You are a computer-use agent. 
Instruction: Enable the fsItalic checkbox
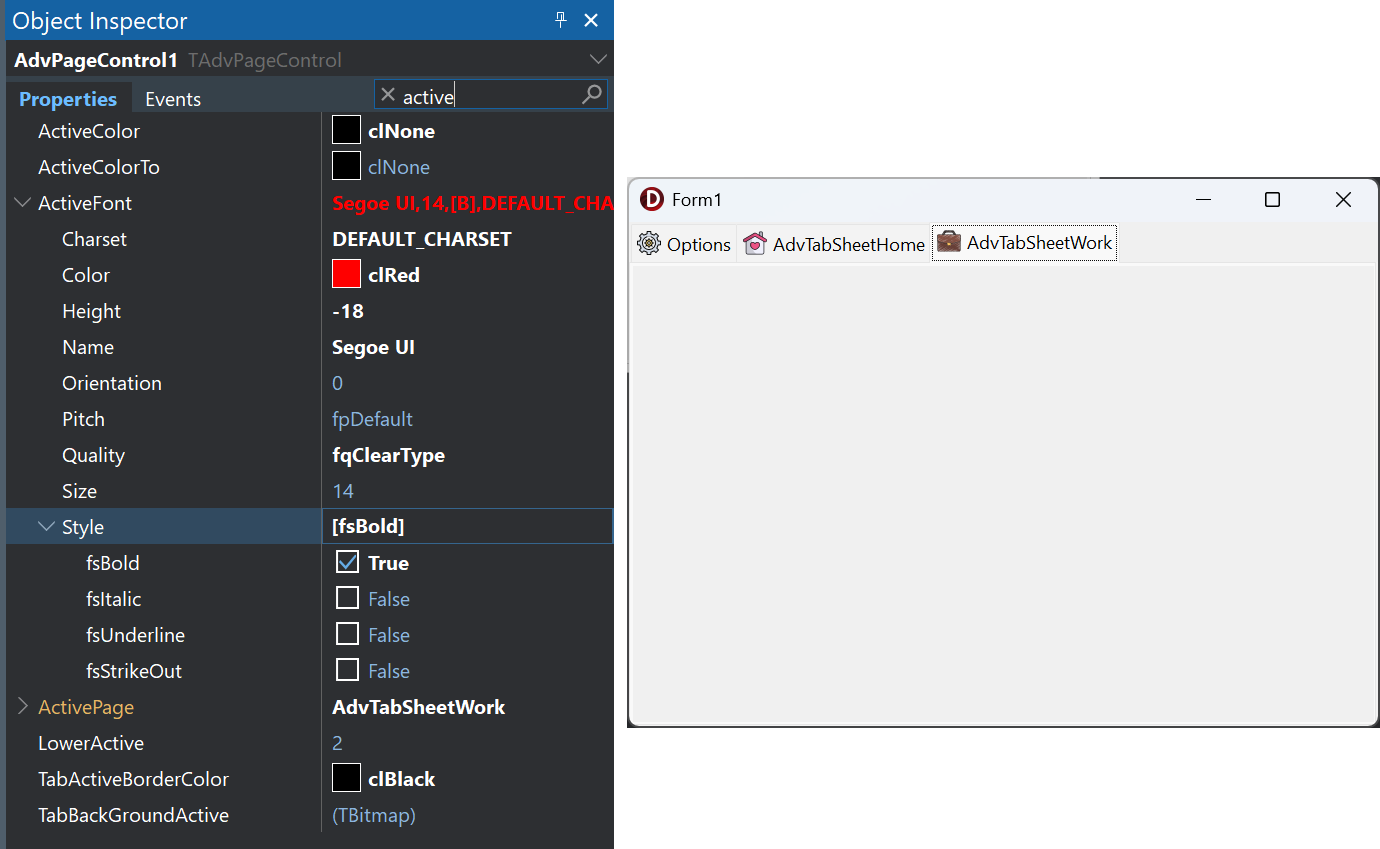click(347, 598)
